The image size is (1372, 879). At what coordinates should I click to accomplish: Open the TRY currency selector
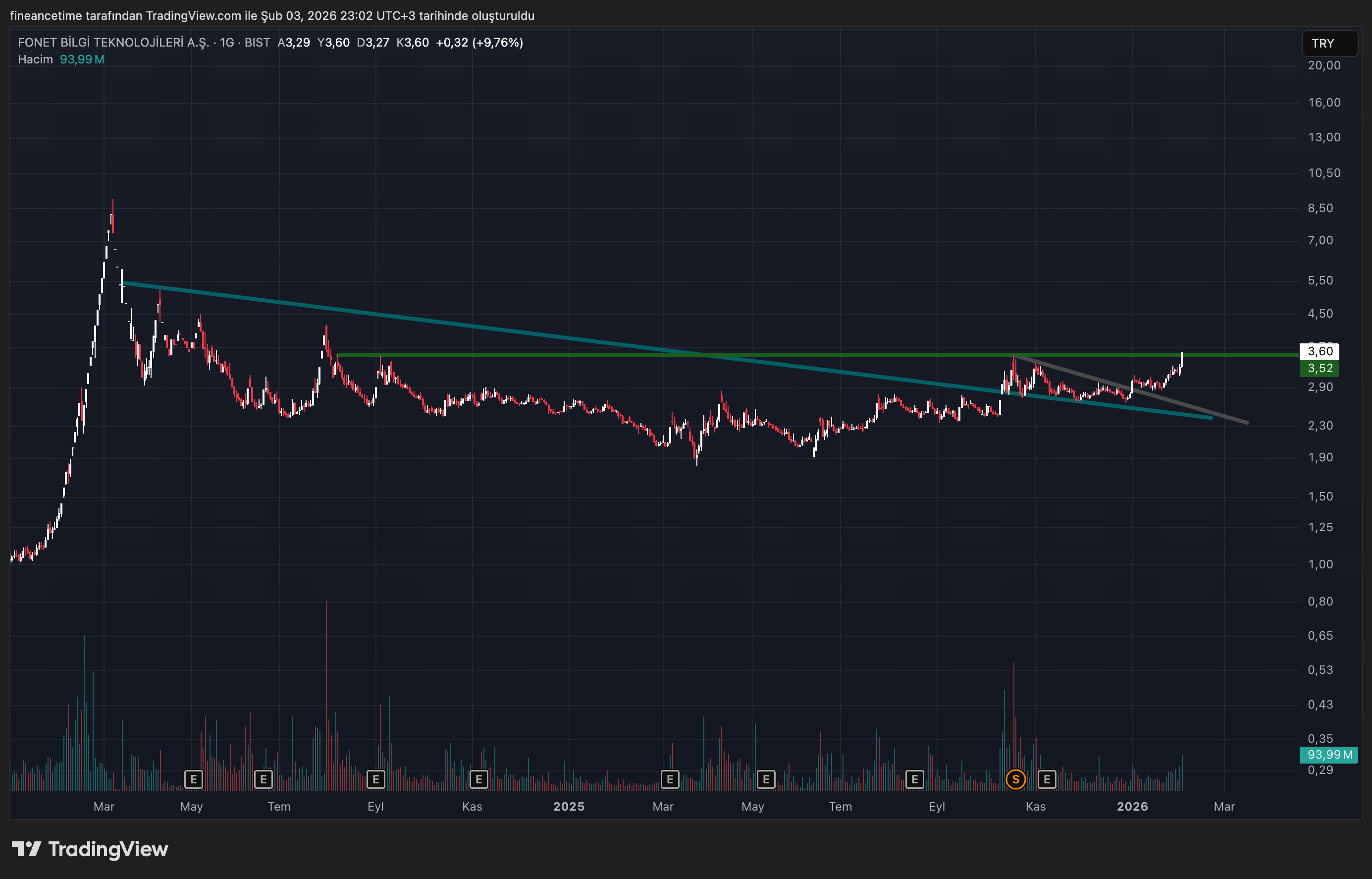coord(1328,44)
